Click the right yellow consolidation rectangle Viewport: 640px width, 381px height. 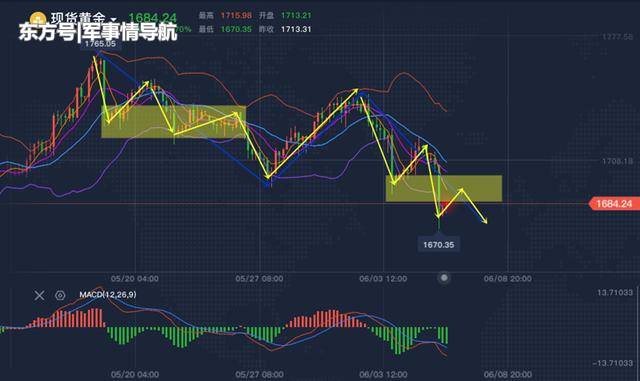point(444,188)
